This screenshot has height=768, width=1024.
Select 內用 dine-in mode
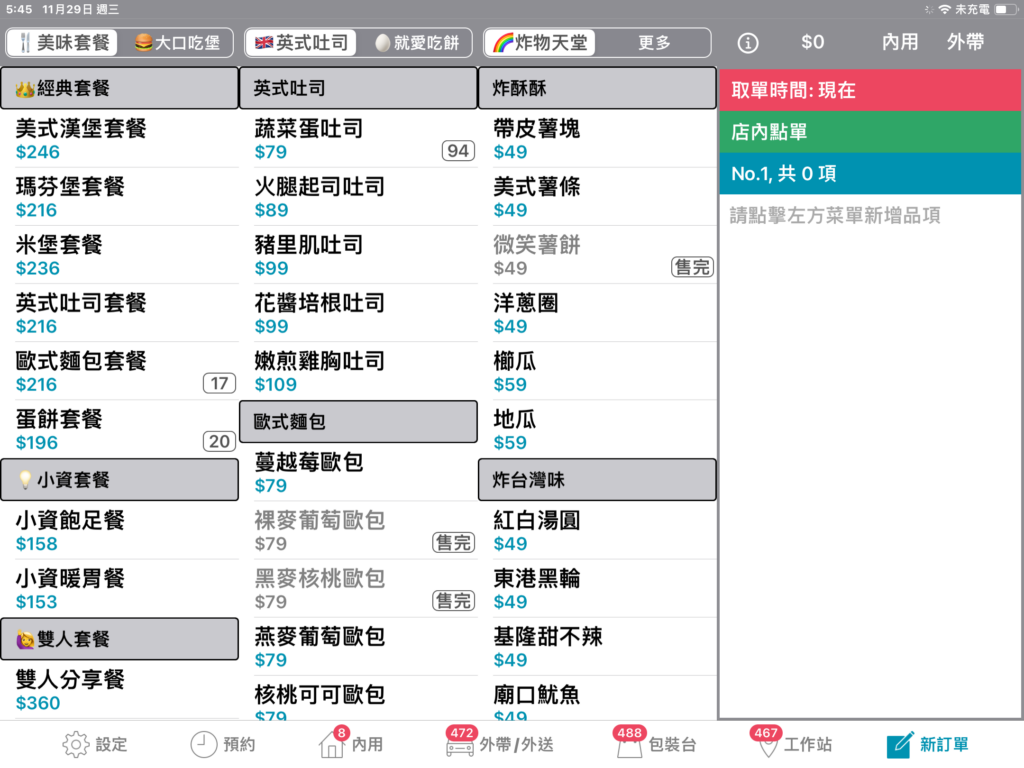coord(900,42)
